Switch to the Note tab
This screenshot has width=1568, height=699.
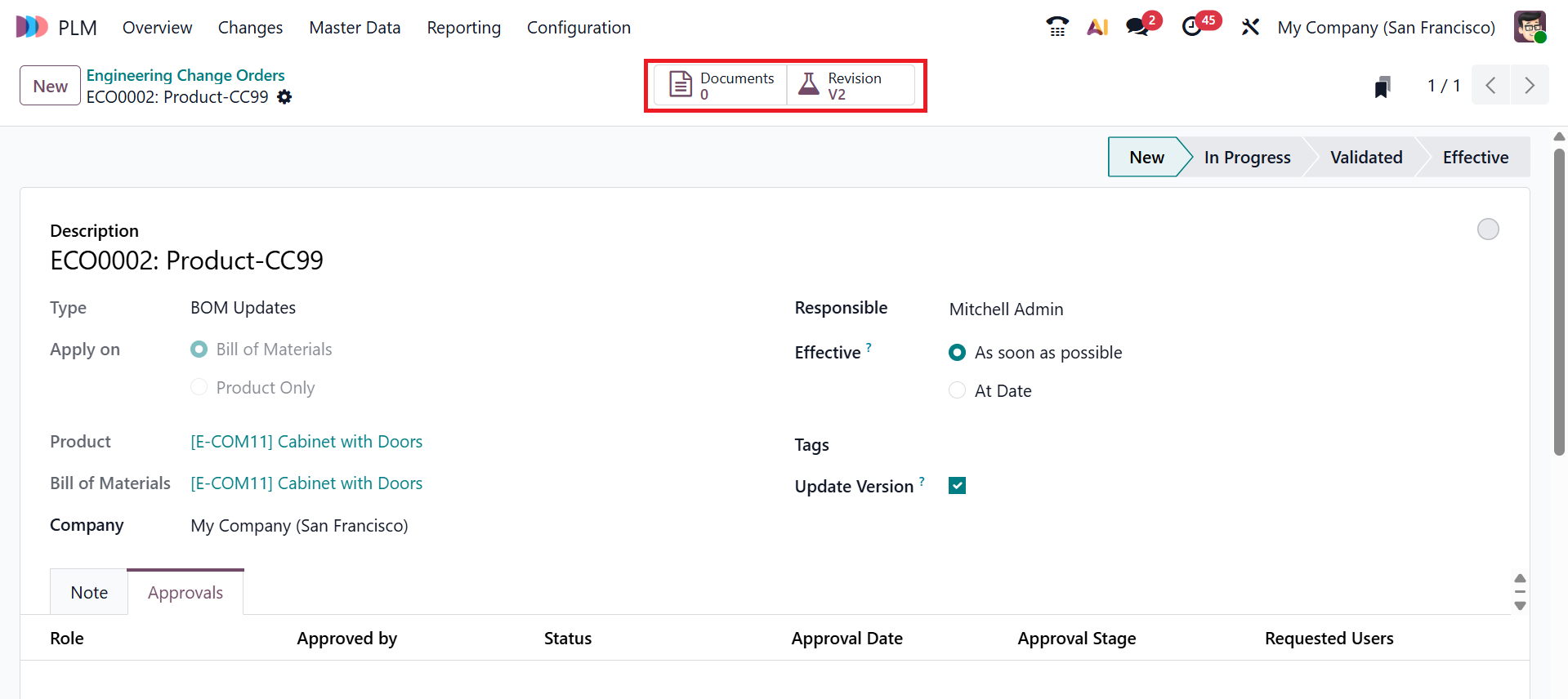[x=89, y=593]
